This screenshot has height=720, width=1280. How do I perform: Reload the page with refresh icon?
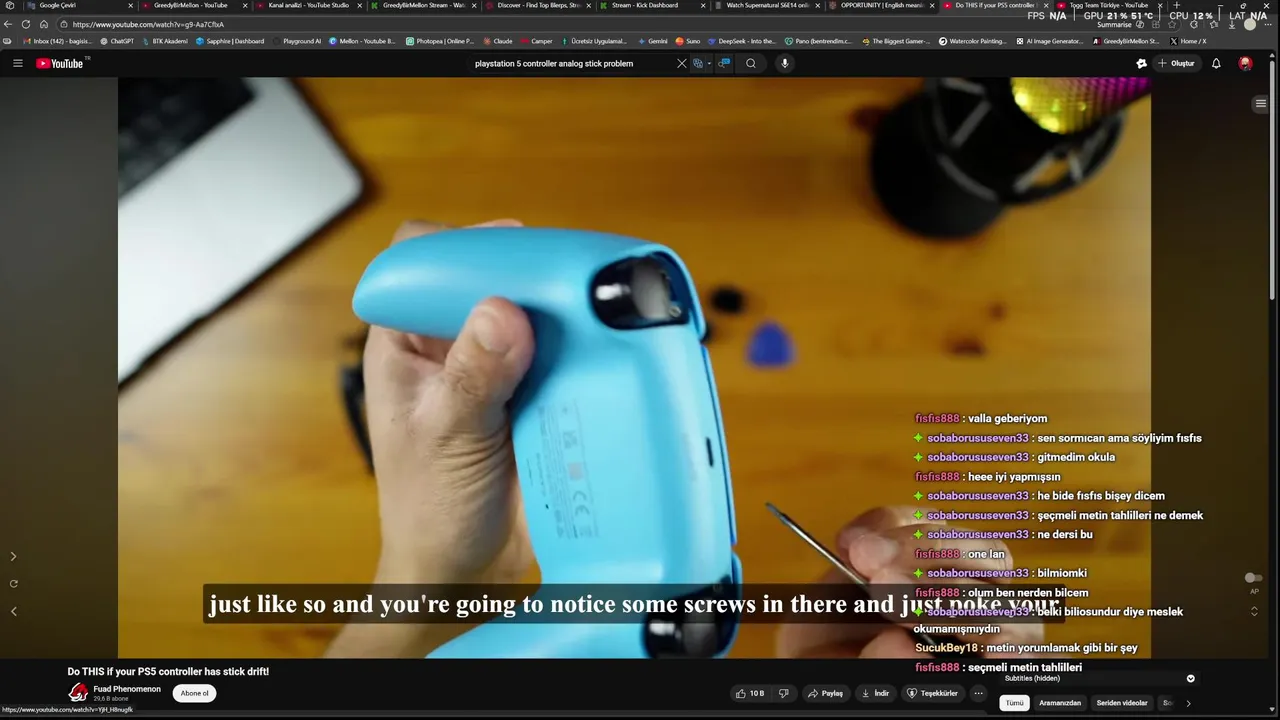(x=26, y=24)
